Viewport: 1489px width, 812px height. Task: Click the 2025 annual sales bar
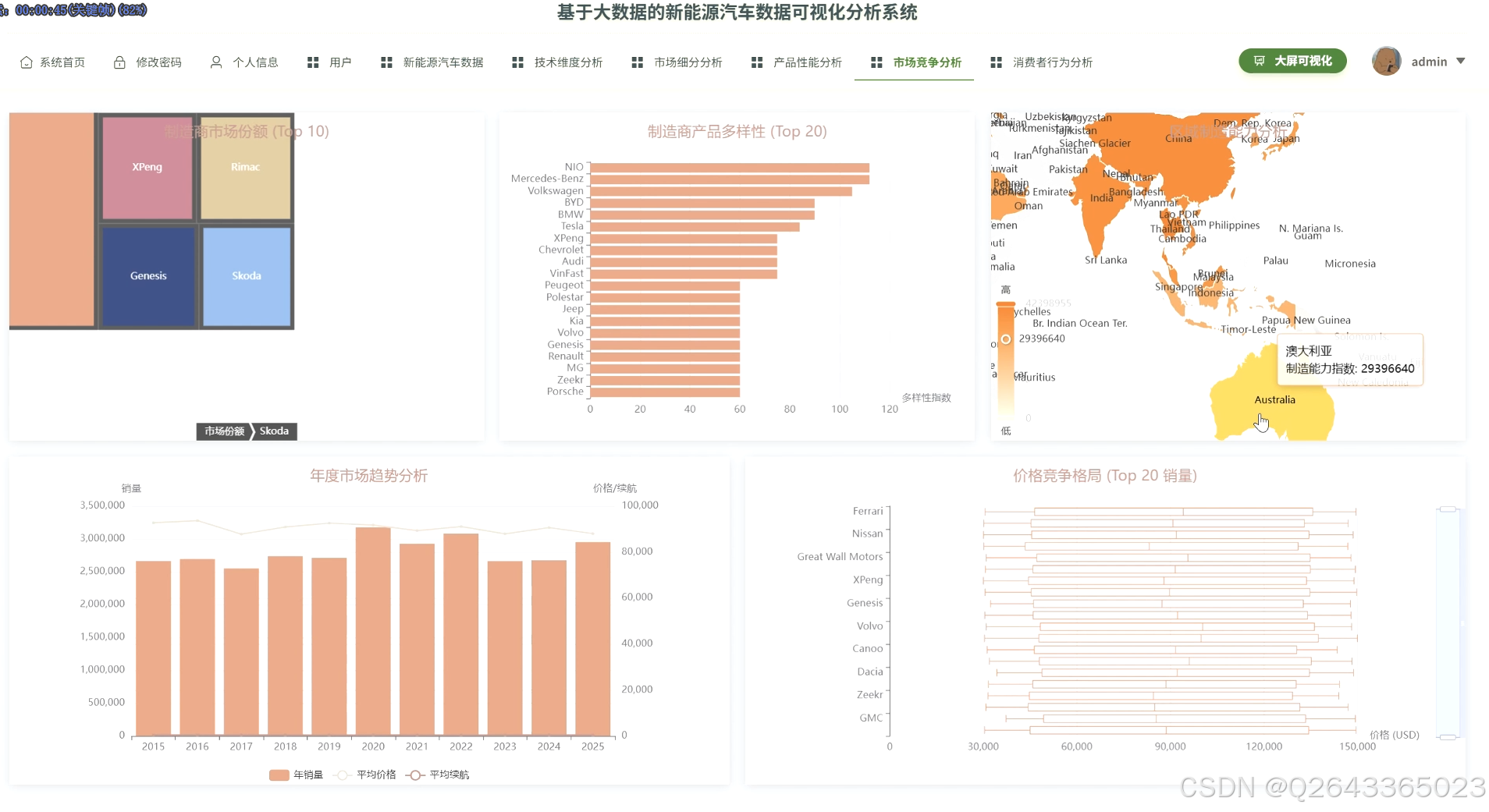(593, 639)
